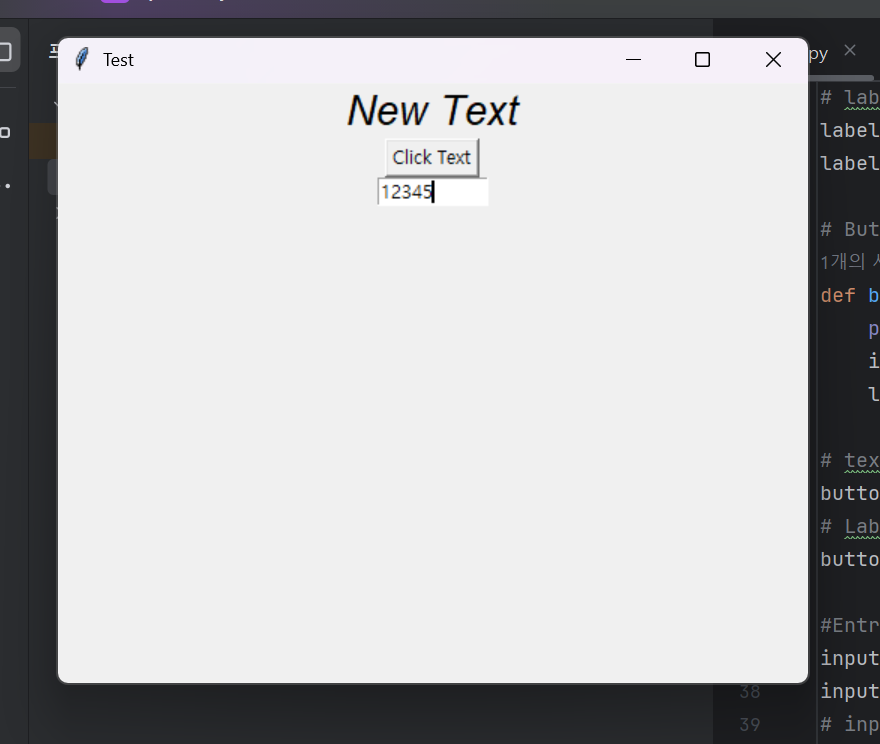The width and height of the screenshot is (880, 744).
Task: Maximize the Test window
Action: pyautogui.click(x=702, y=59)
